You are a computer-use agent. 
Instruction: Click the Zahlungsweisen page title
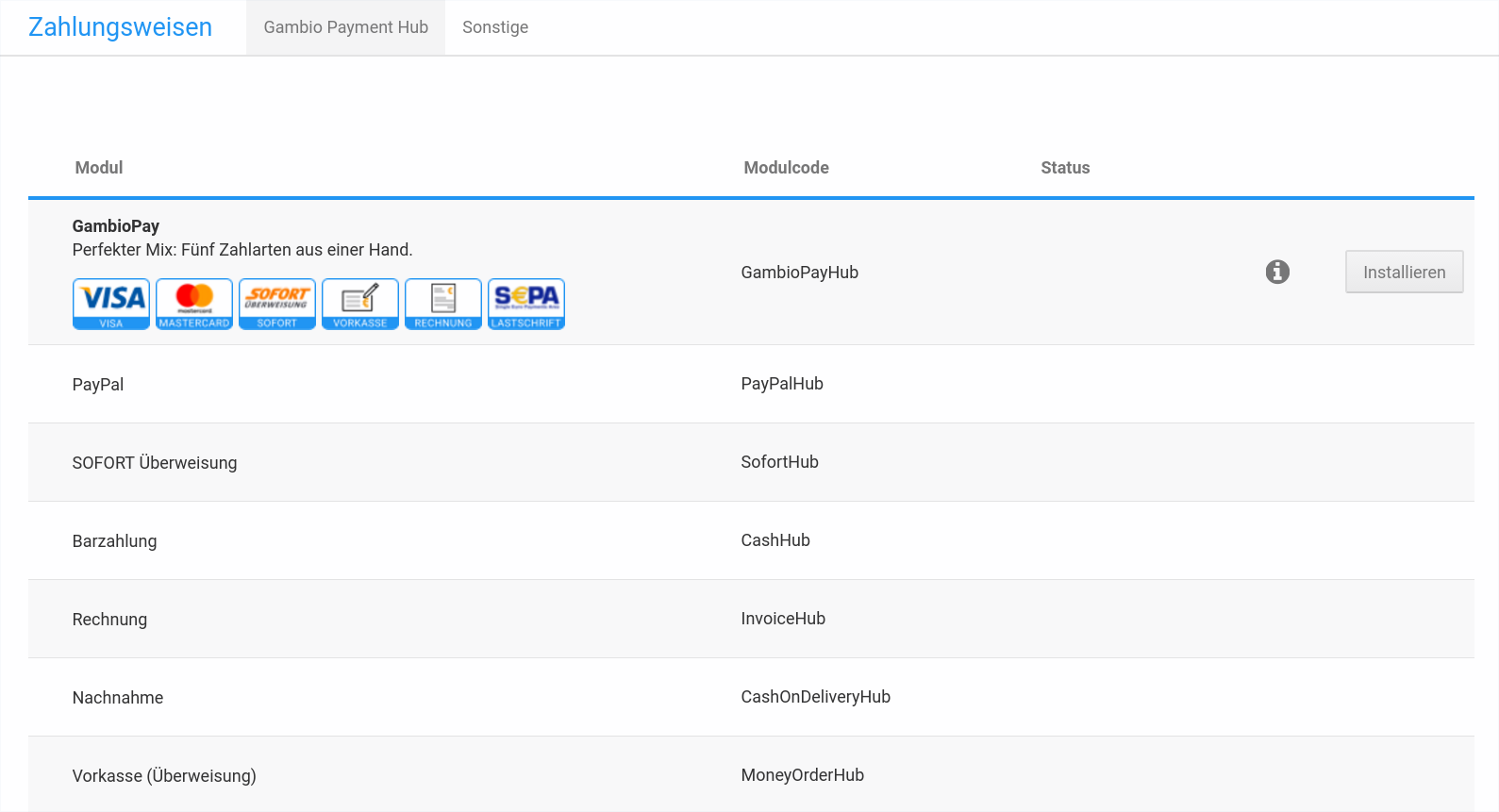pos(120,27)
